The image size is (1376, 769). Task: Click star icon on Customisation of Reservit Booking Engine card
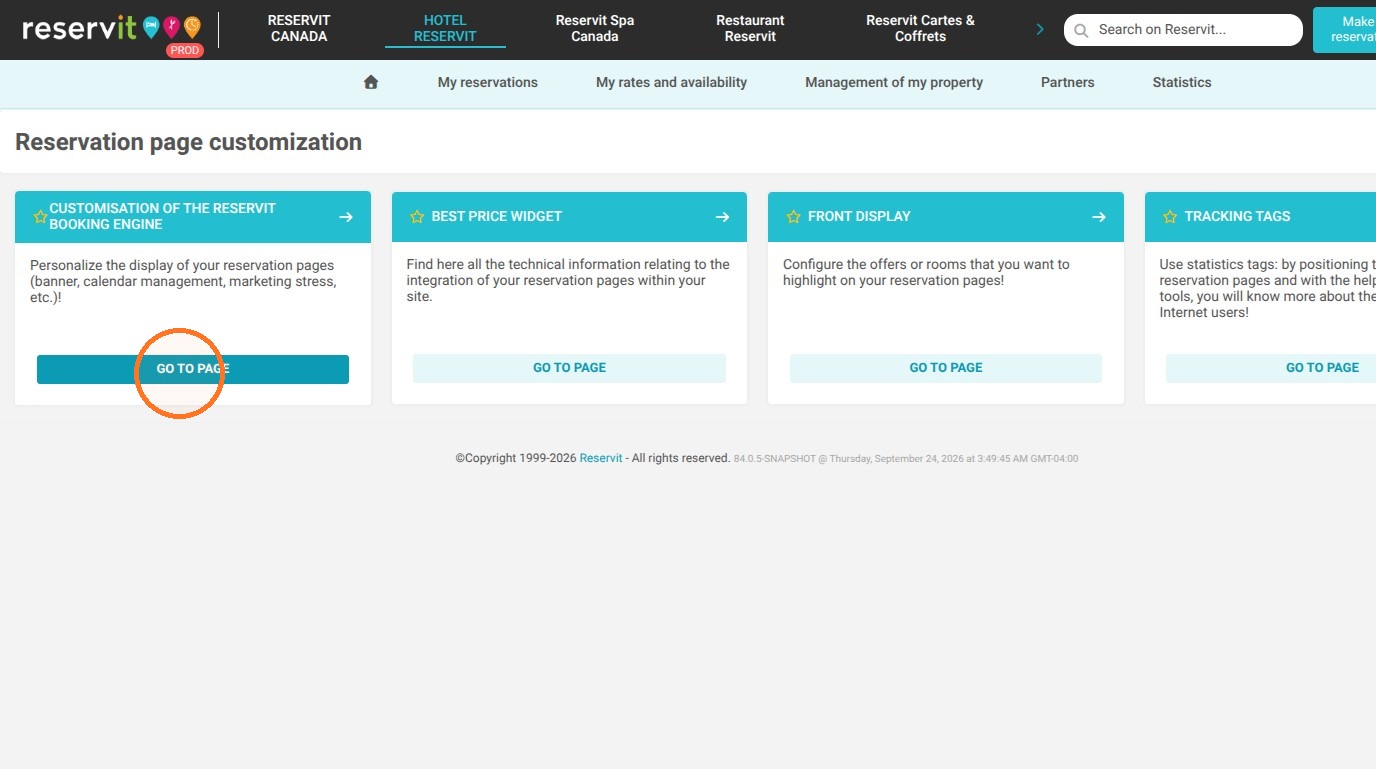click(x=40, y=216)
